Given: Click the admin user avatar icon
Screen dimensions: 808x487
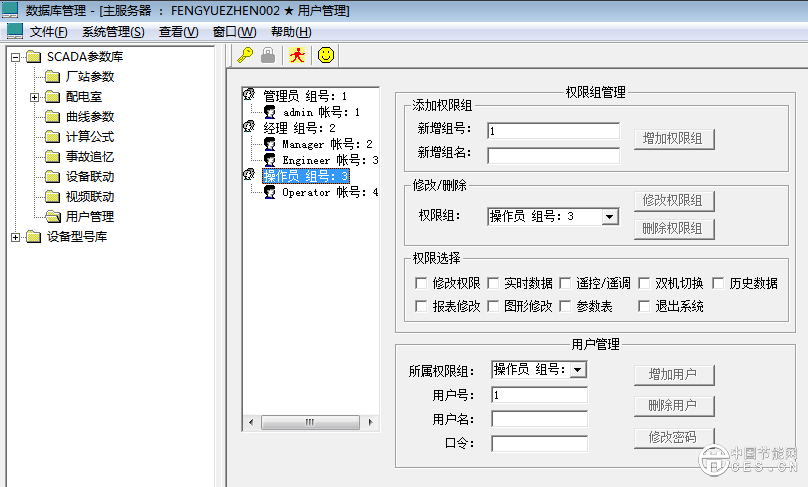Looking at the screenshot, I should 270,111.
